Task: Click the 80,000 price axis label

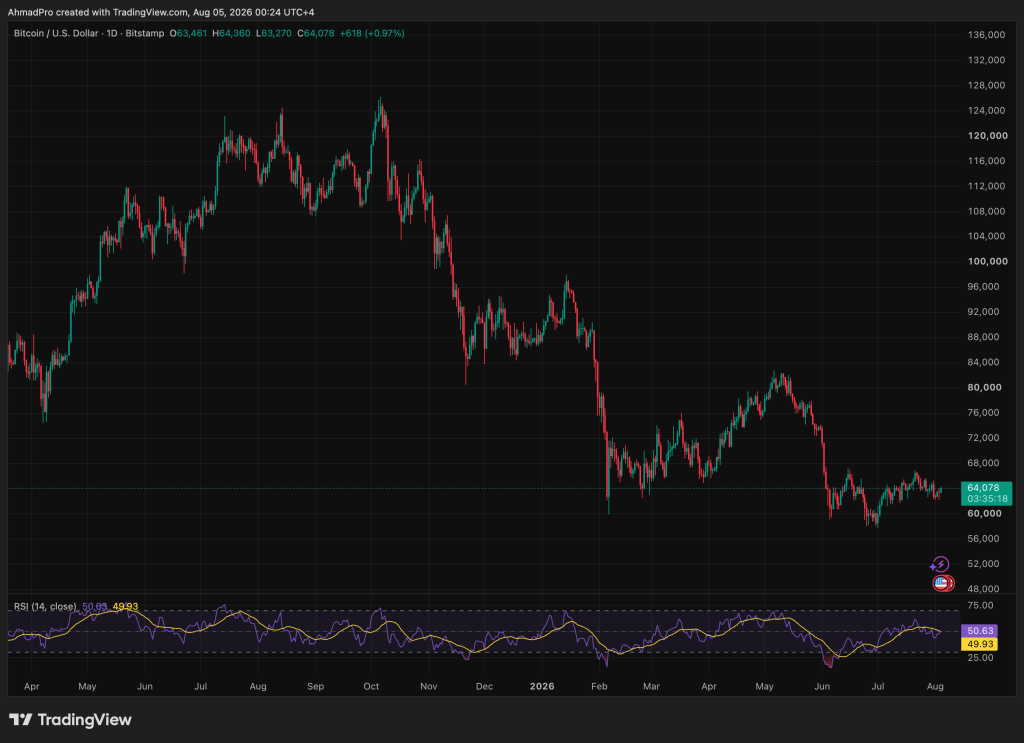Action: pyautogui.click(x=984, y=387)
